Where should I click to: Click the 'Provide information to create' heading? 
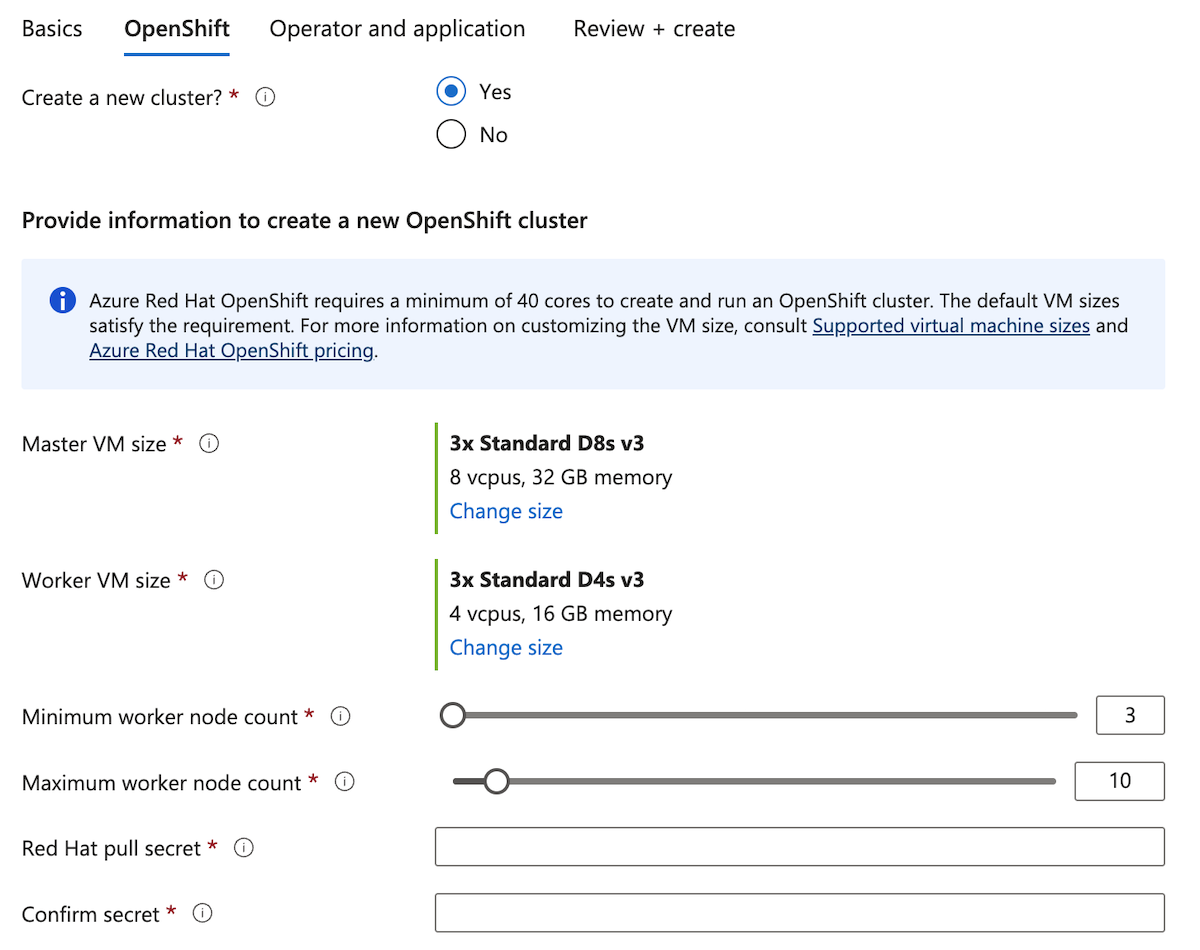[x=305, y=220]
